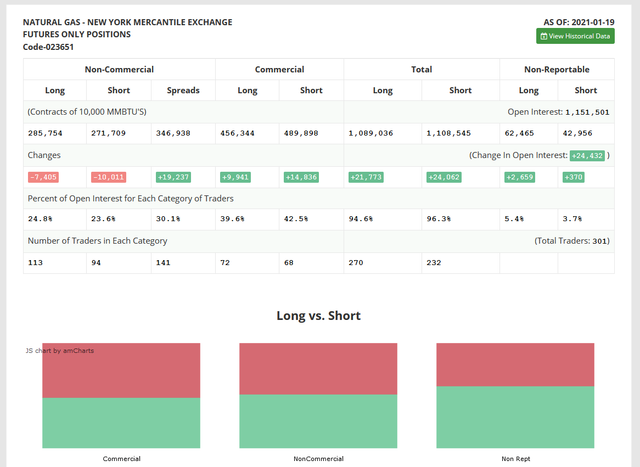Click the green +9,941 change badge
The width and height of the screenshot is (640, 467).
pyautogui.click(x=236, y=177)
